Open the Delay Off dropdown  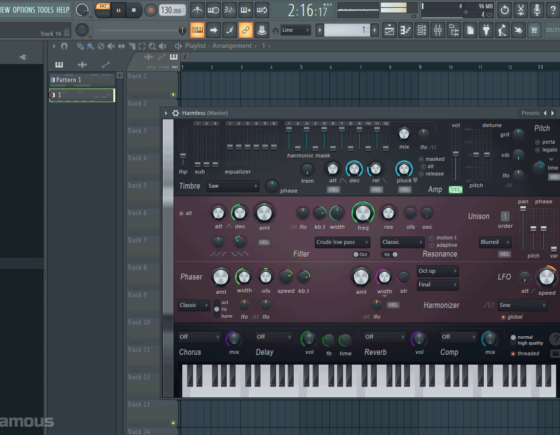tap(274, 337)
